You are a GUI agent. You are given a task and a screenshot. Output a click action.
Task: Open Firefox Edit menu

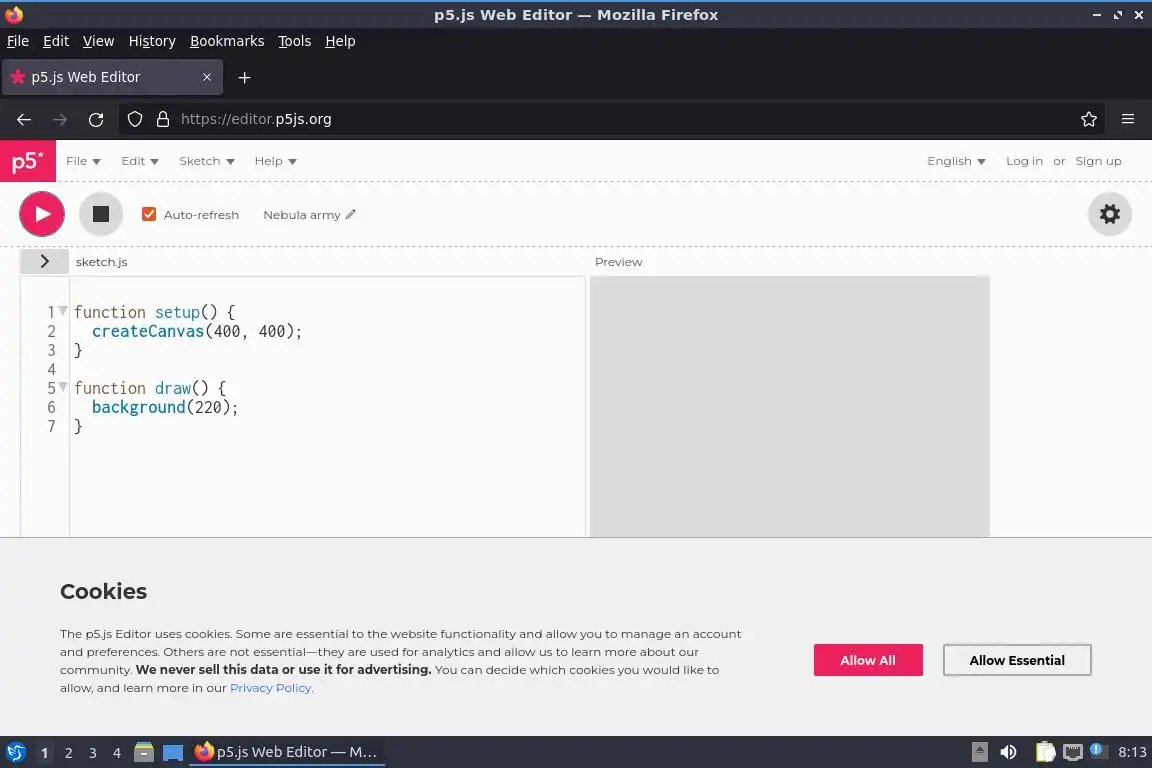coord(56,41)
